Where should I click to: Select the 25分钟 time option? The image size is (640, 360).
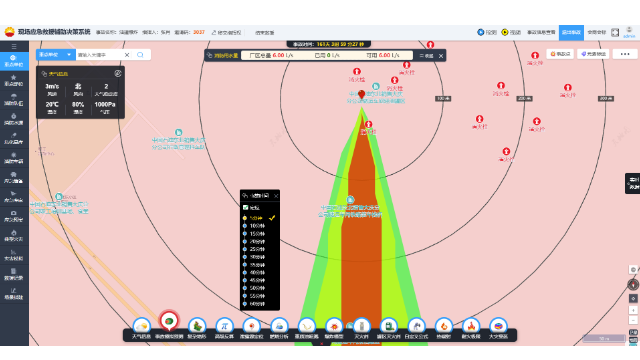pyautogui.click(x=256, y=249)
